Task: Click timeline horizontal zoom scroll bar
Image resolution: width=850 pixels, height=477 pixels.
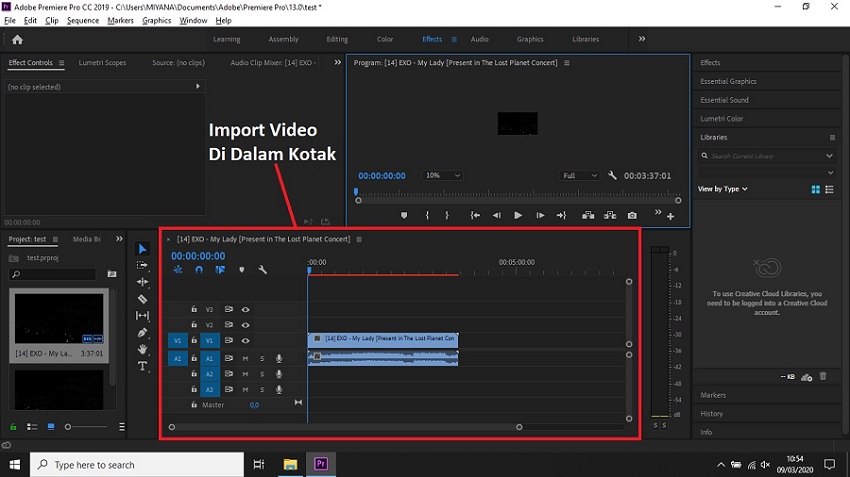Action: tap(345, 427)
